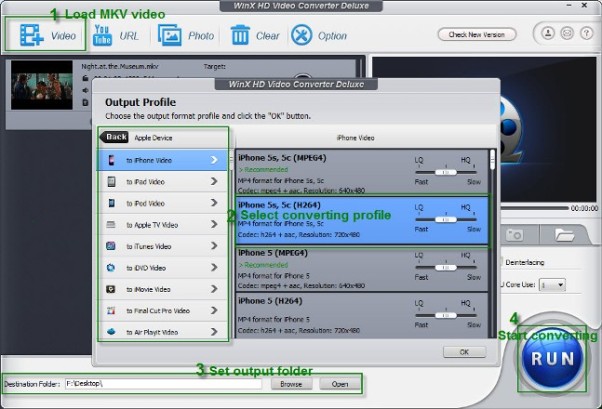The height and width of the screenshot is (409, 602).
Task: Open the CPU Core Use dropdown
Action: click(552, 285)
